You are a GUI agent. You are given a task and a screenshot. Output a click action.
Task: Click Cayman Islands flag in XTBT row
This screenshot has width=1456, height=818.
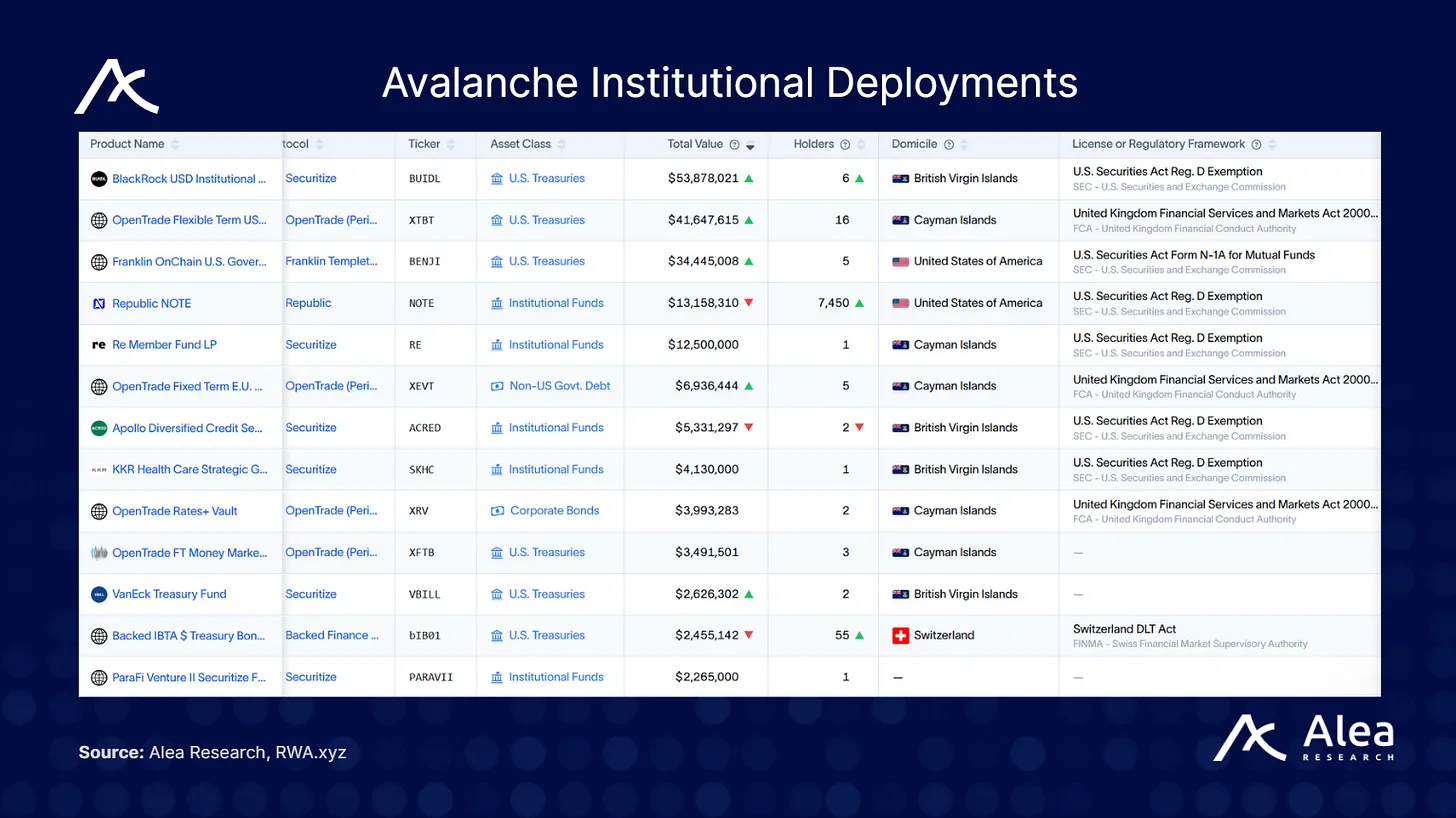coord(900,220)
